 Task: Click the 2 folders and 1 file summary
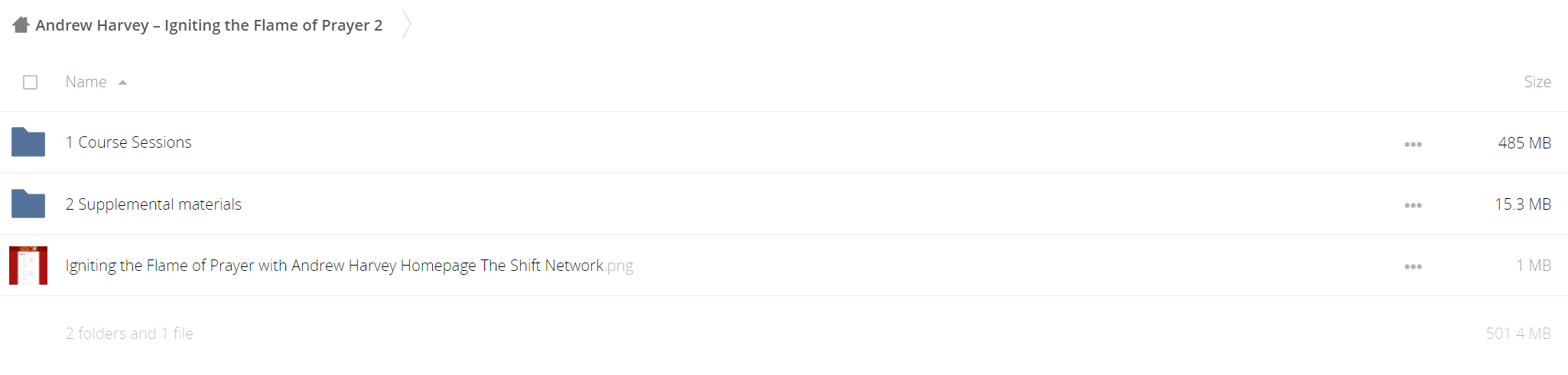tap(129, 334)
